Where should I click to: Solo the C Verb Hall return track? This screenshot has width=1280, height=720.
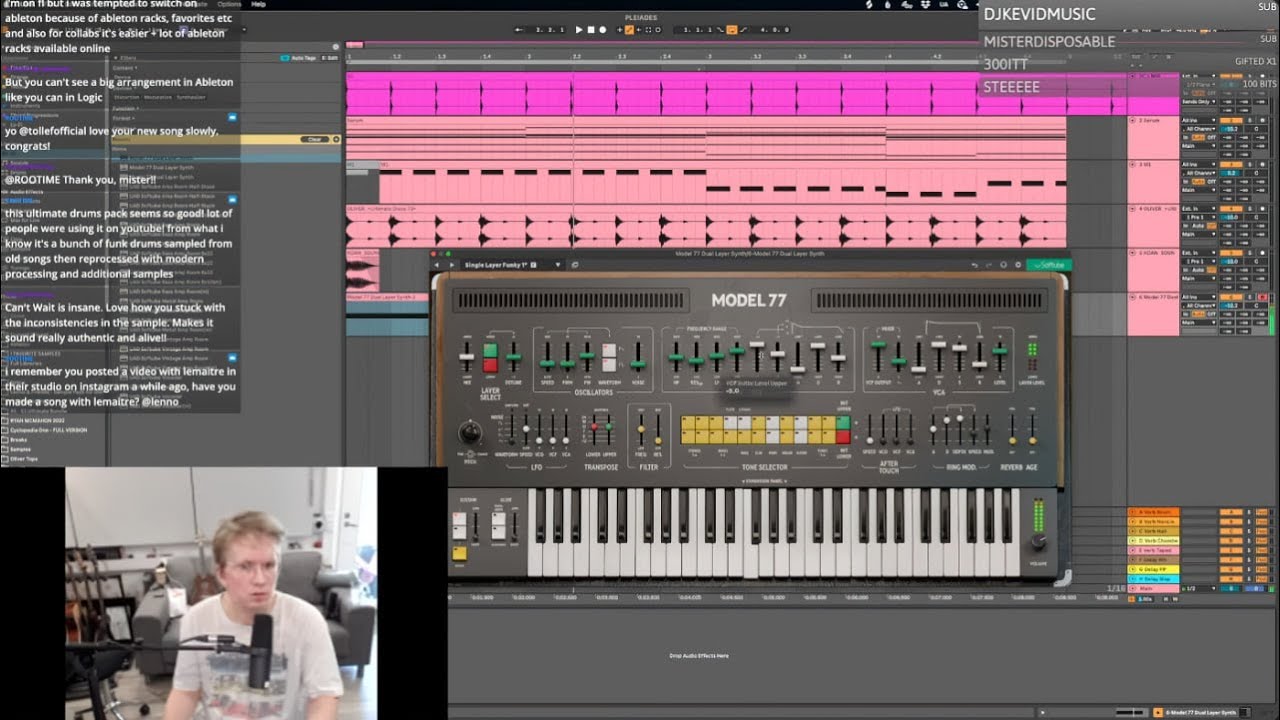pyautogui.click(x=1248, y=532)
